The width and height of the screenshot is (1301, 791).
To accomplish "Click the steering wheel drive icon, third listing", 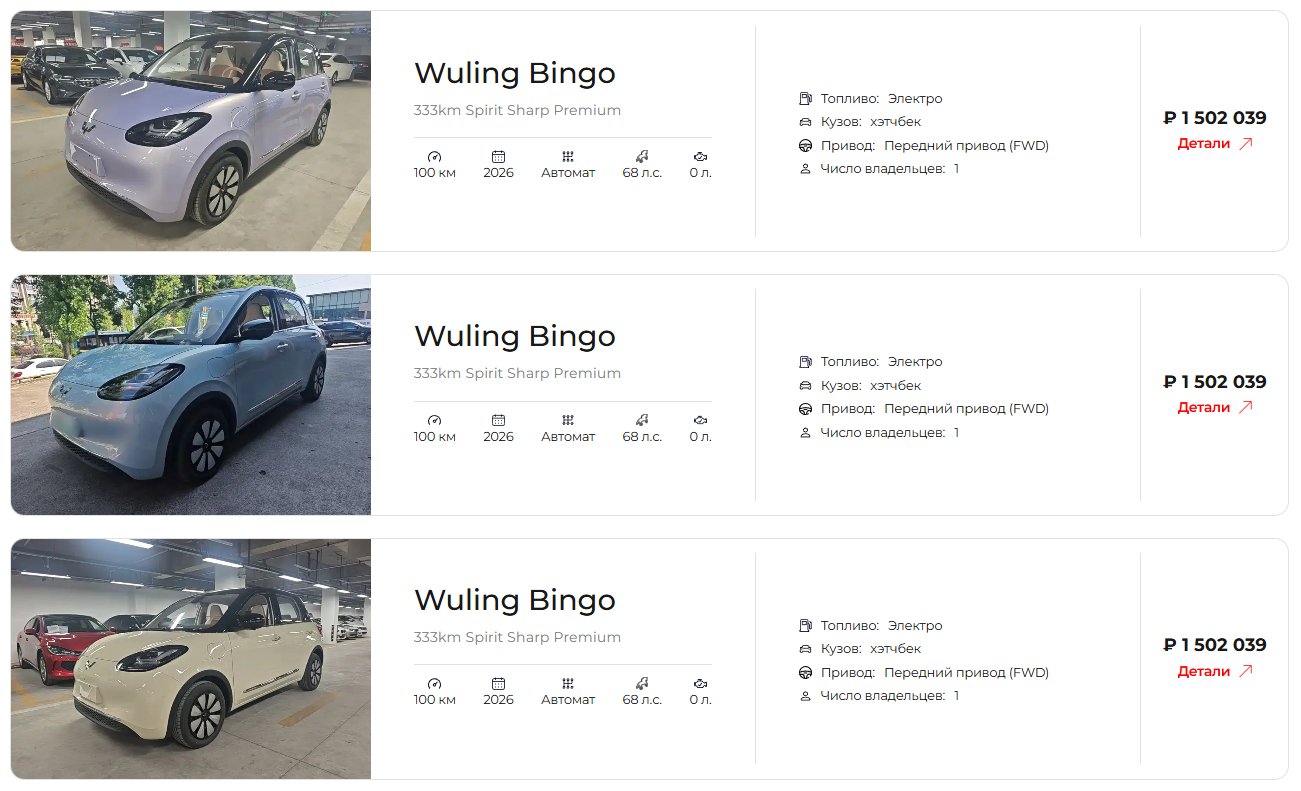I will tap(805, 673).
